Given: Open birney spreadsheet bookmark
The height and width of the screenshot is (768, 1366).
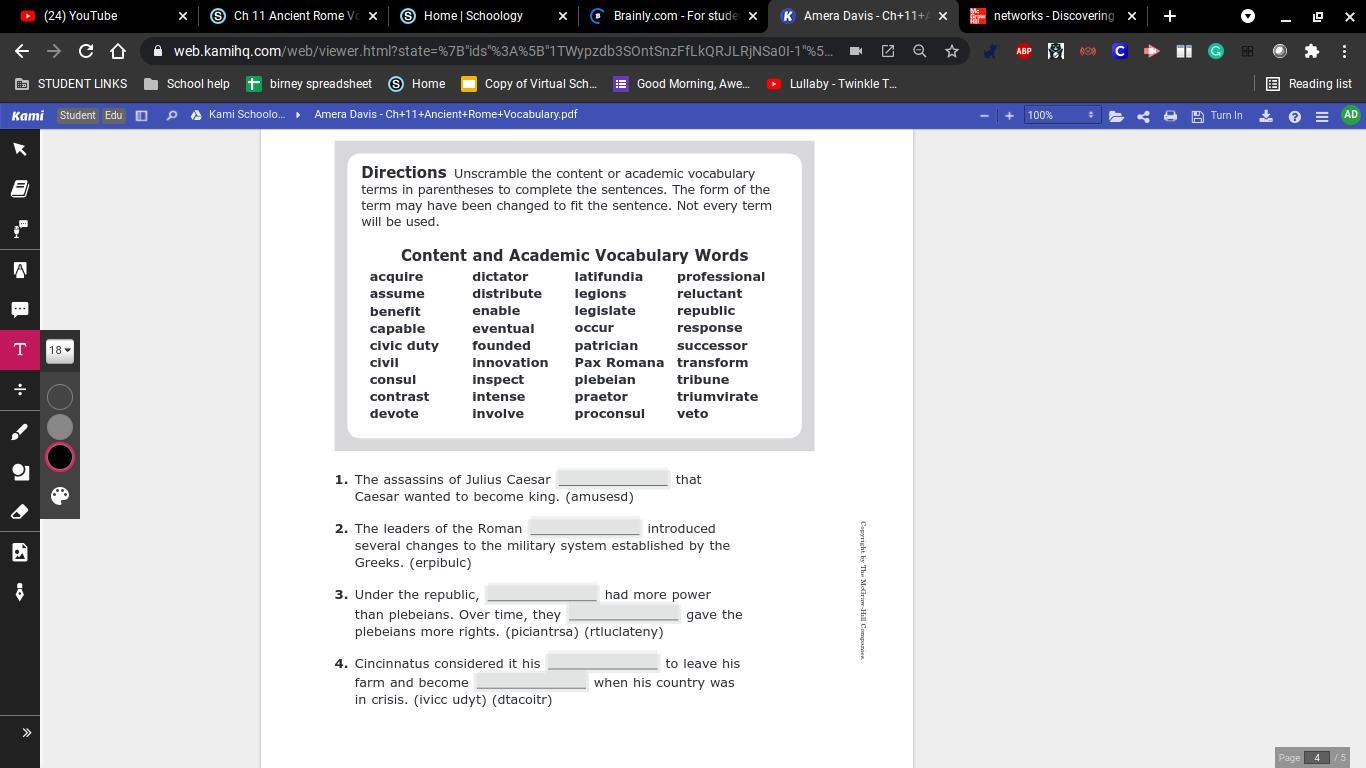Looking at the screenshot, I should point(309,84).
